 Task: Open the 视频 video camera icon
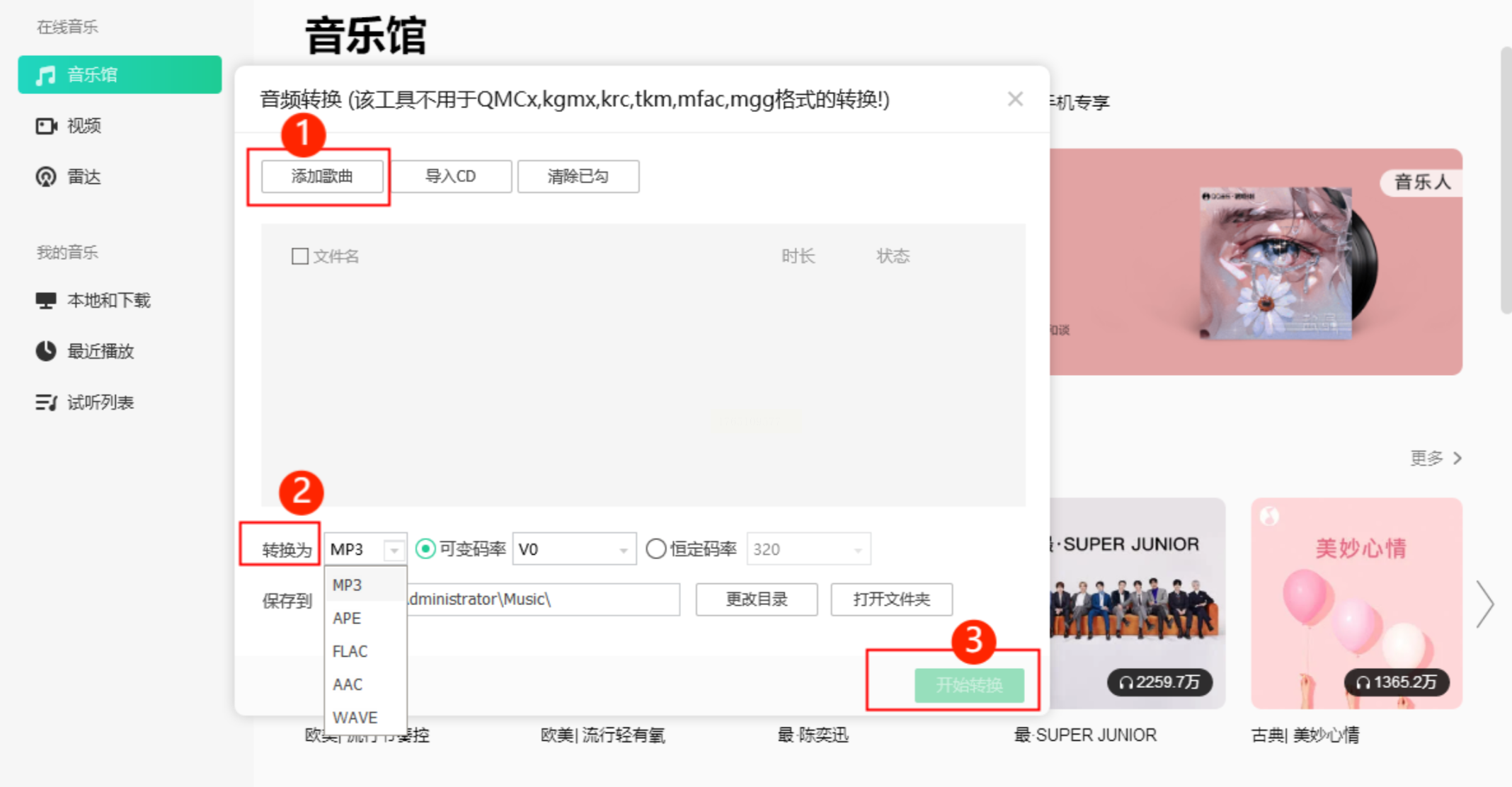point(46,126)
